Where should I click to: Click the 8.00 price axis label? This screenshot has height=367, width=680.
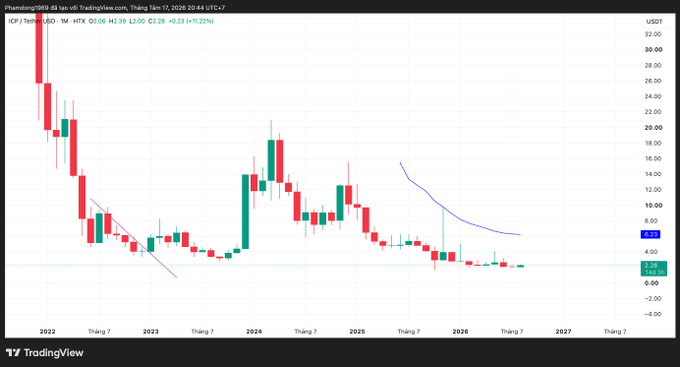[x=651, y=221]
